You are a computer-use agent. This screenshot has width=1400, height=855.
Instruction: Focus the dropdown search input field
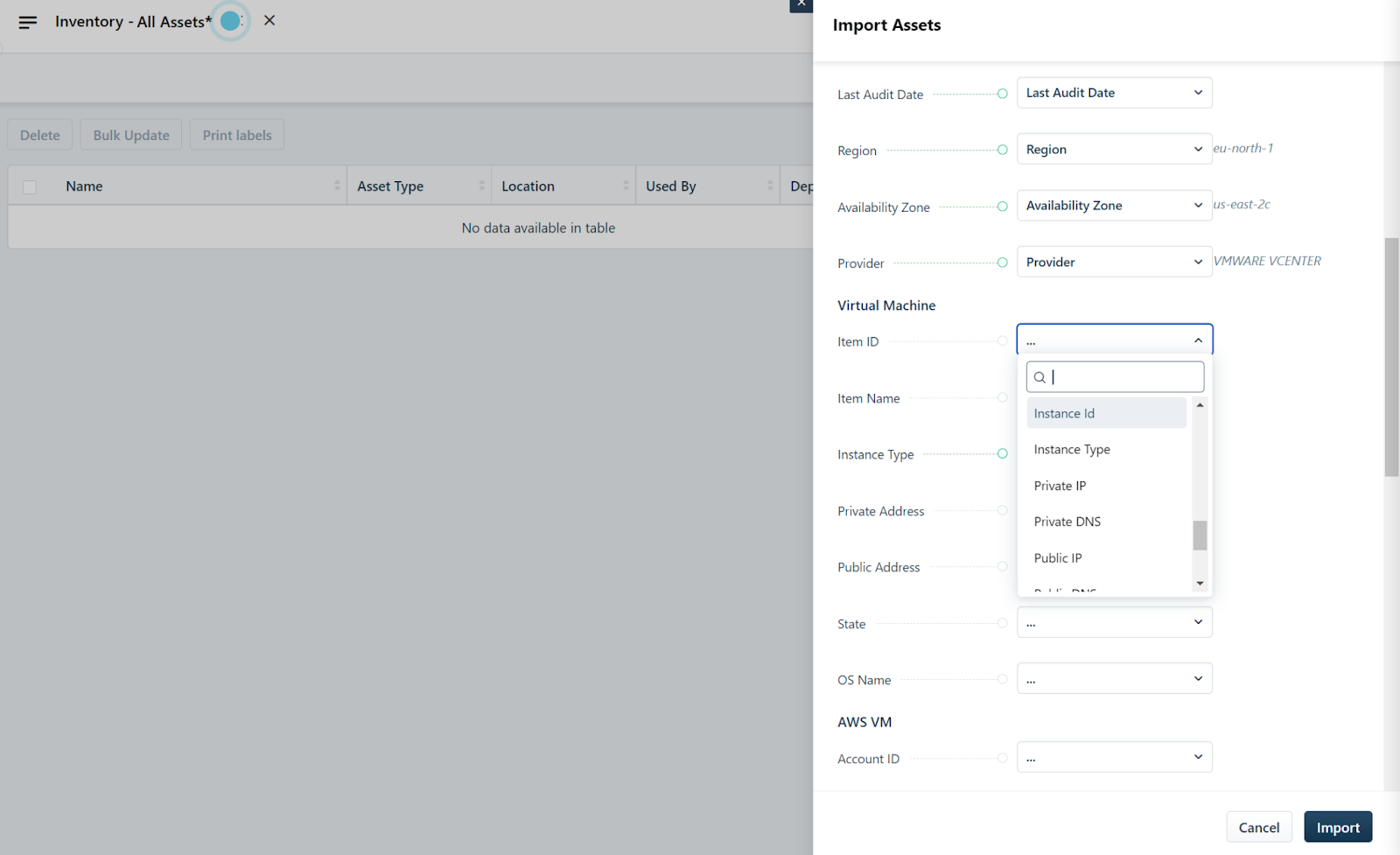coord(1115,377)
